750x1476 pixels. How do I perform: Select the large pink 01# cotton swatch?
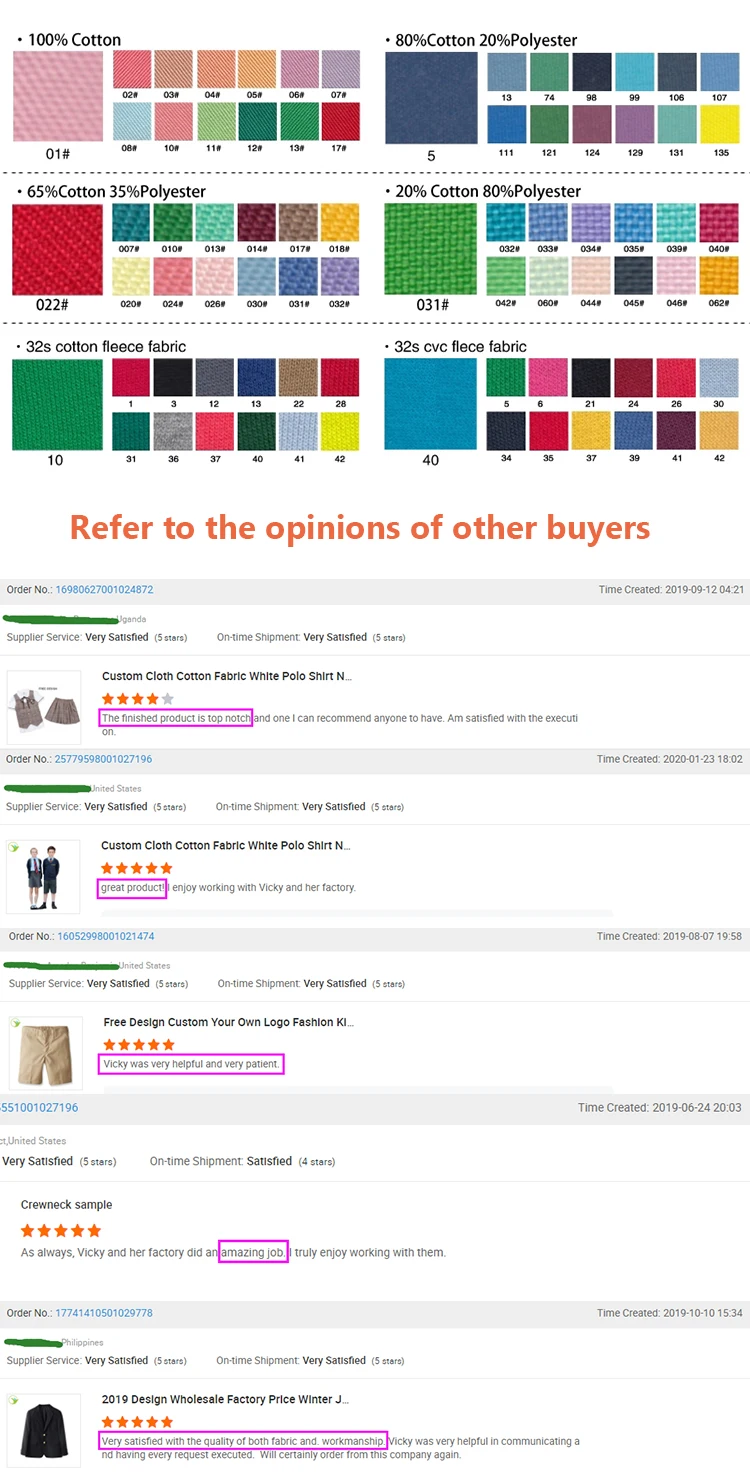[x=58, y=97]
